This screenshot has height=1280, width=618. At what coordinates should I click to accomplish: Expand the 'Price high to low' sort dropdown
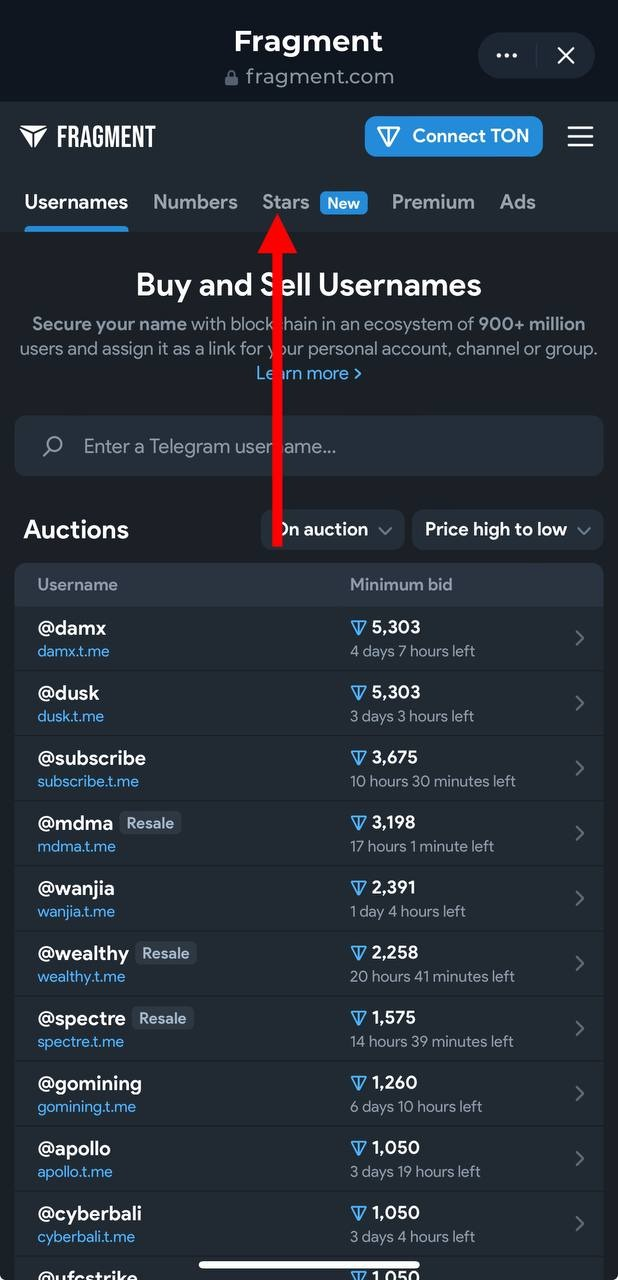(507, 530)
